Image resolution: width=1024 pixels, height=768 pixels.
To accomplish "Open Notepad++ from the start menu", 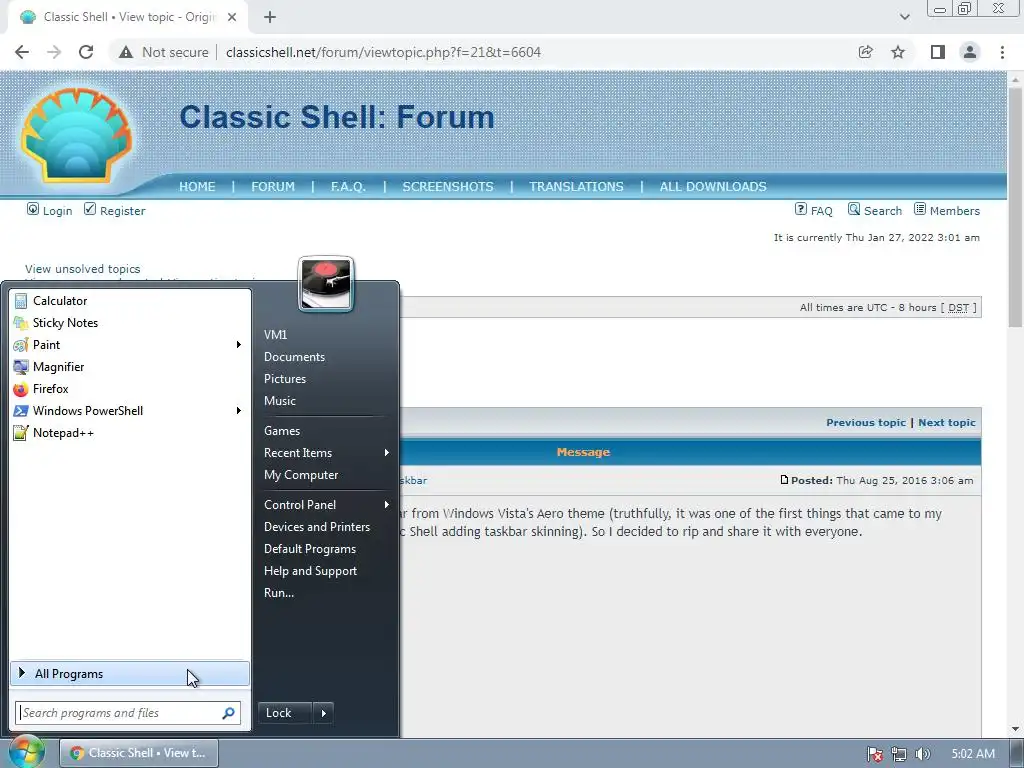I will click(129, 433).
